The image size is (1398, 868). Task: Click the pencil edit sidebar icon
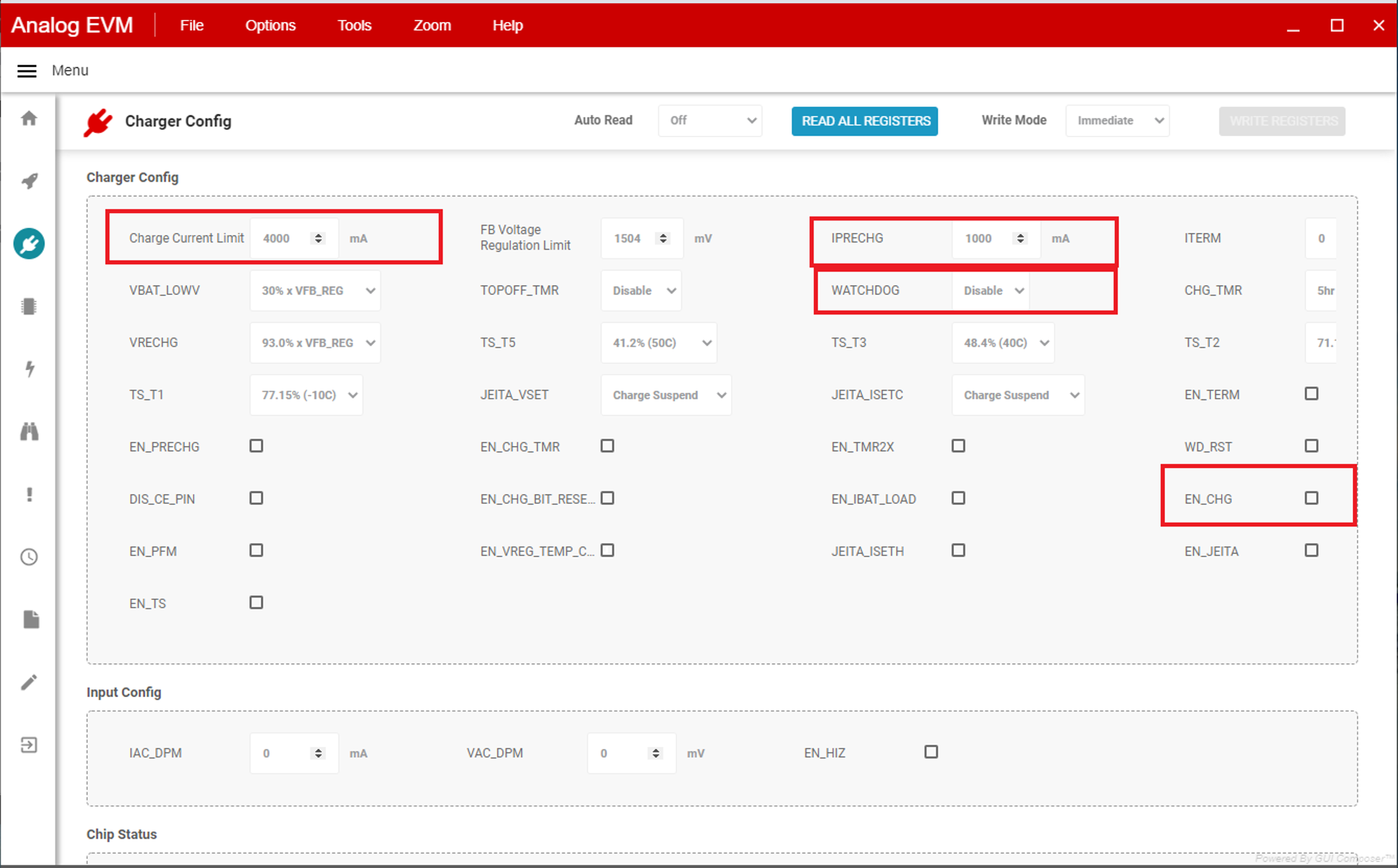point(29,682)
